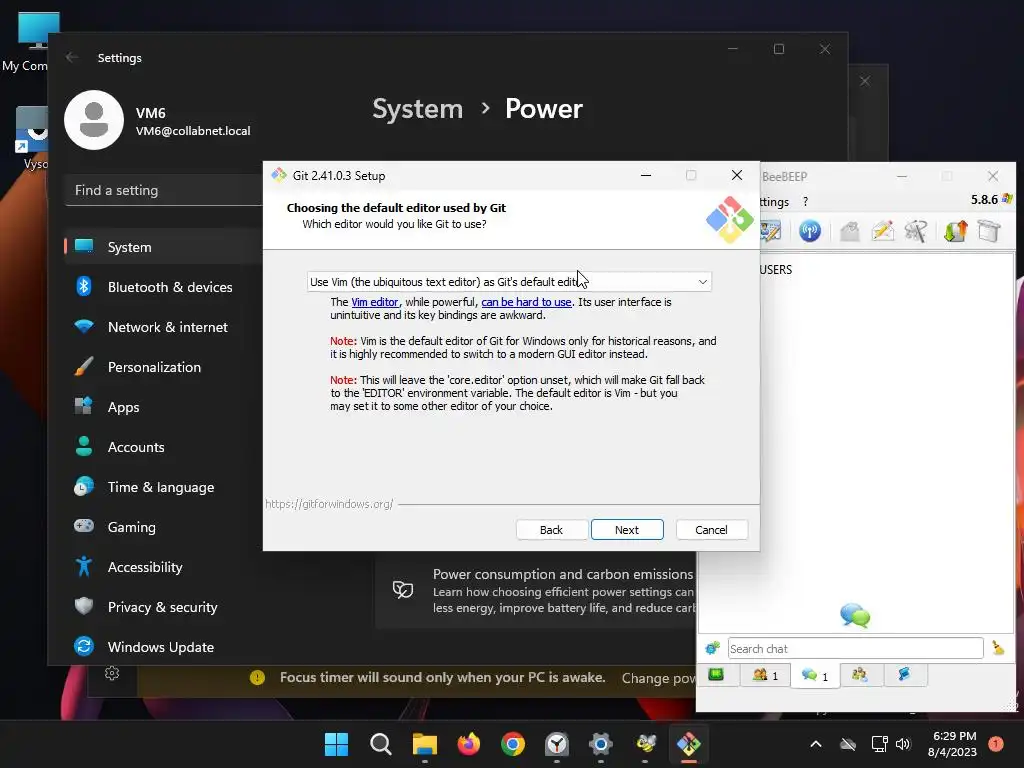Open the file transfer arrows icon in BeeBEEP
The width and height of the screenshot is (1024, 768).
point(955,231)
